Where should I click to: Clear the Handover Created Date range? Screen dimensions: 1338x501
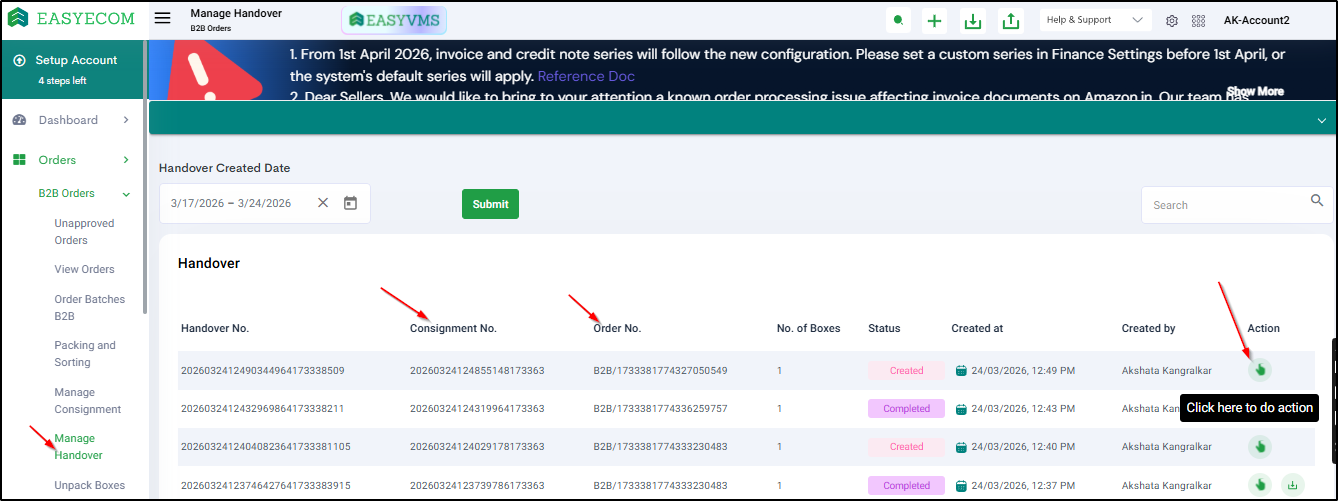323,203
